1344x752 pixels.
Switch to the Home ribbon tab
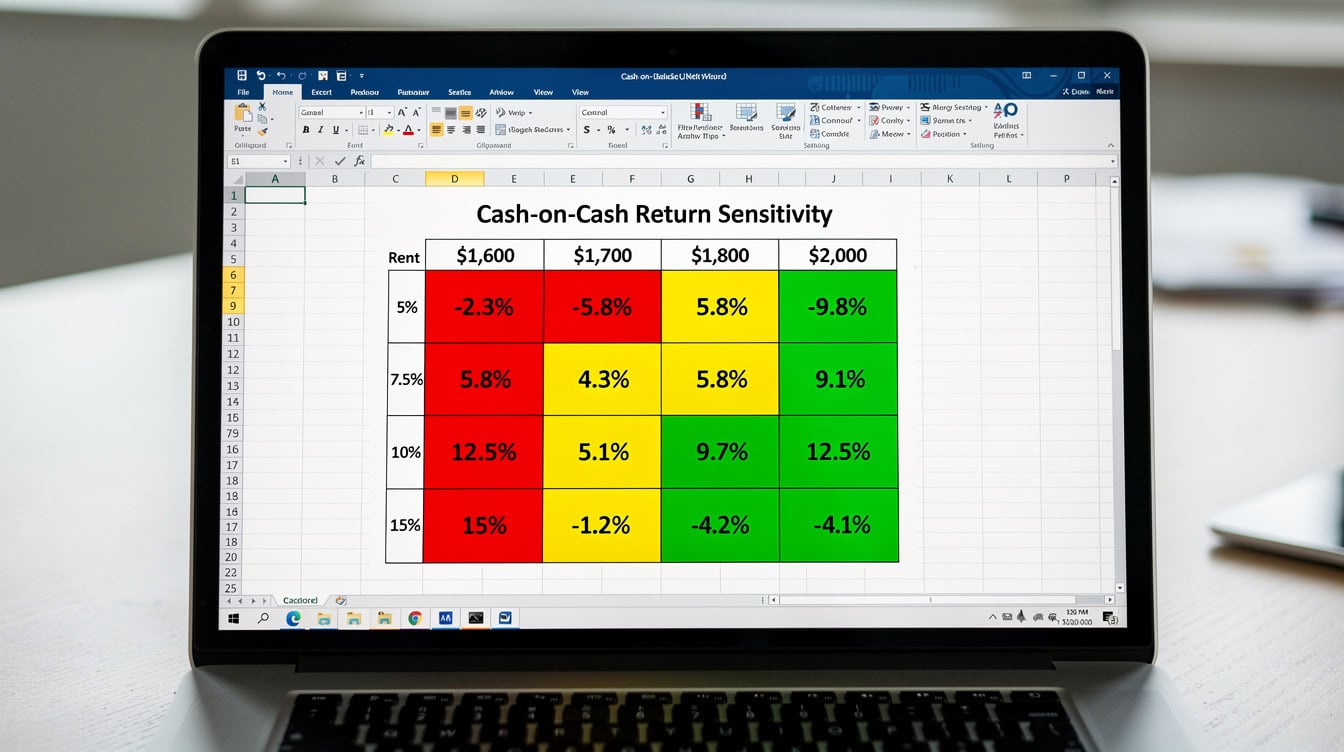283,92
